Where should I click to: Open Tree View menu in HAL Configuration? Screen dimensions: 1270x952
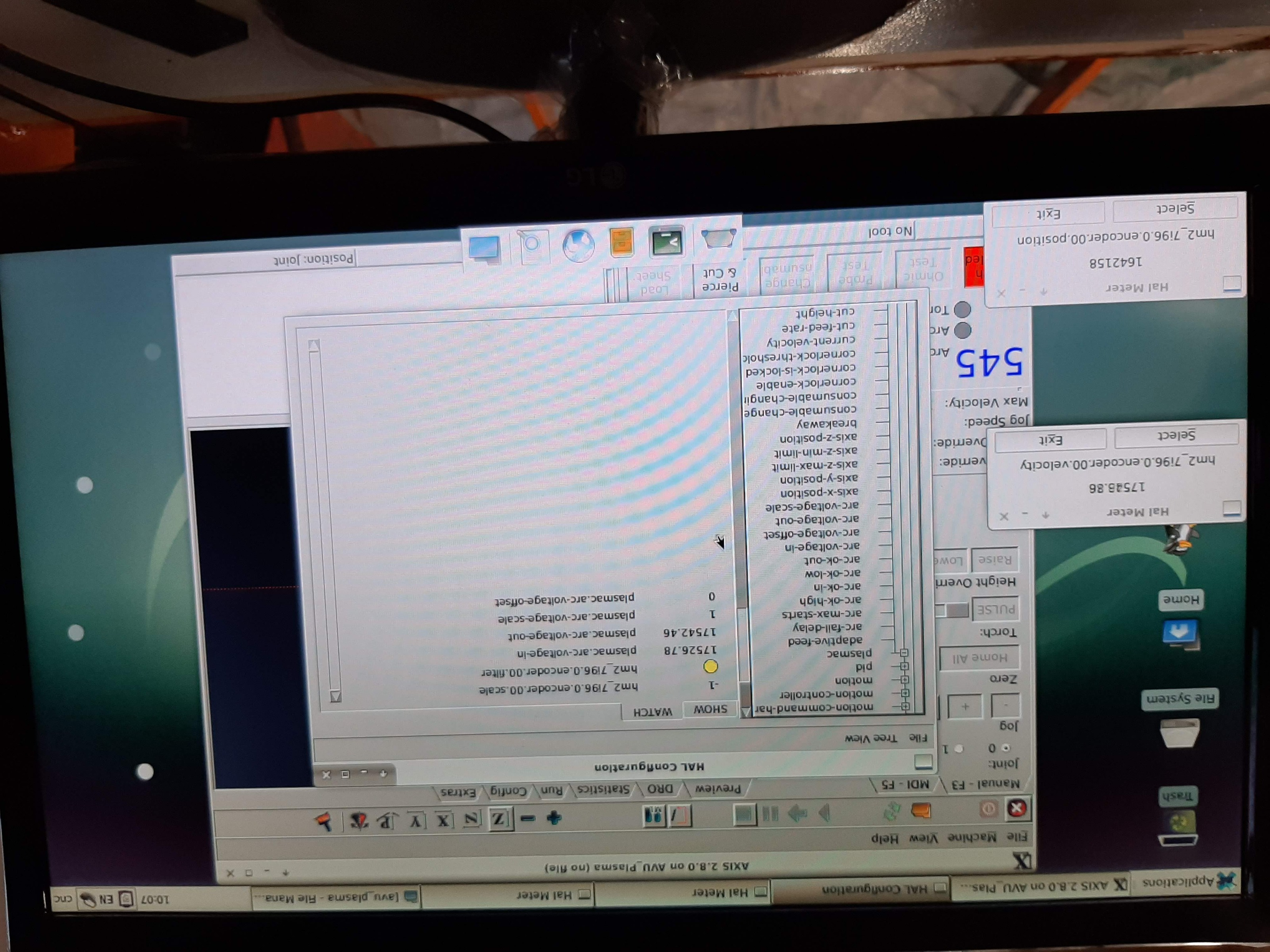point(872,738)
